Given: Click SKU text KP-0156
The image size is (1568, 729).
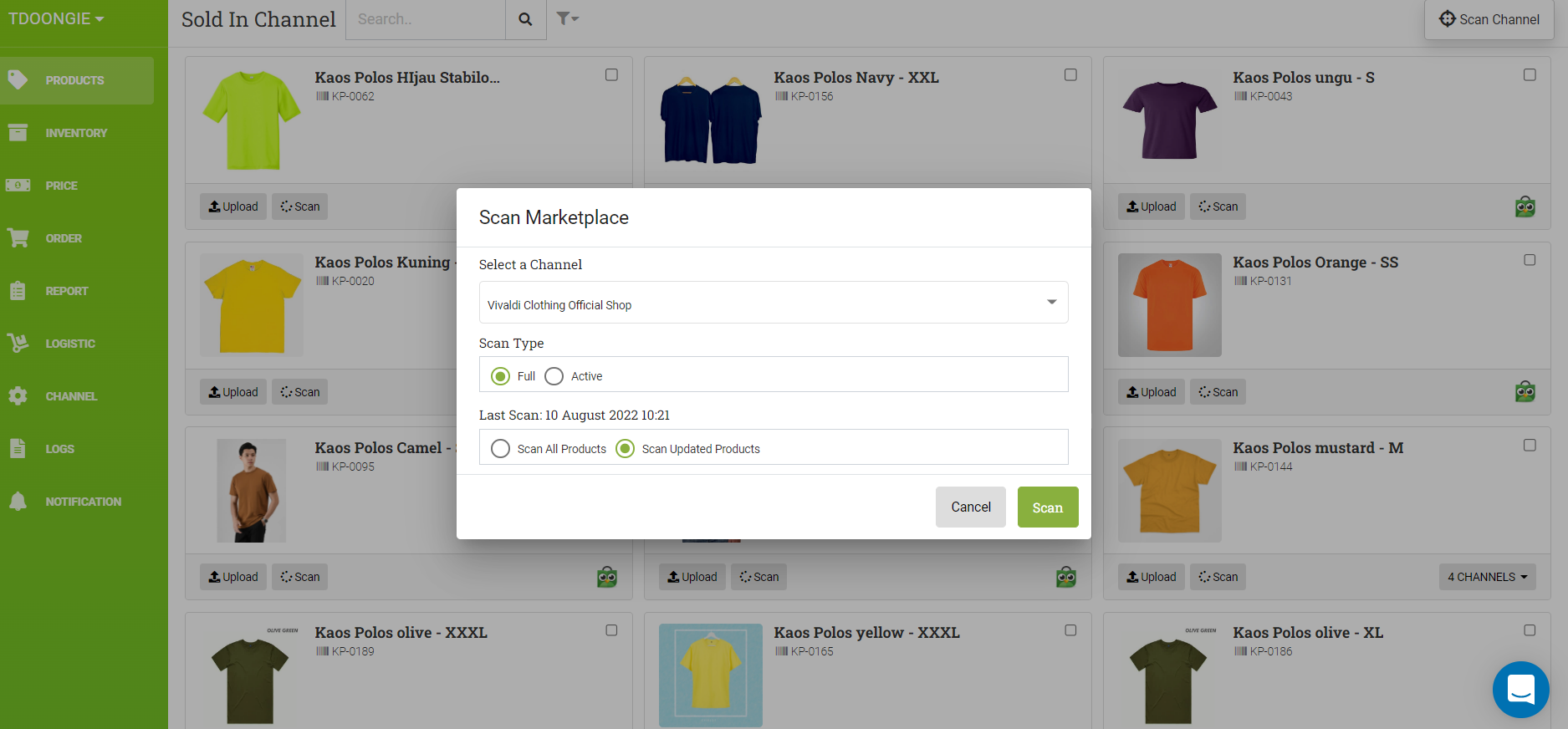Looking at the screenshot, I should coord(812,96).
